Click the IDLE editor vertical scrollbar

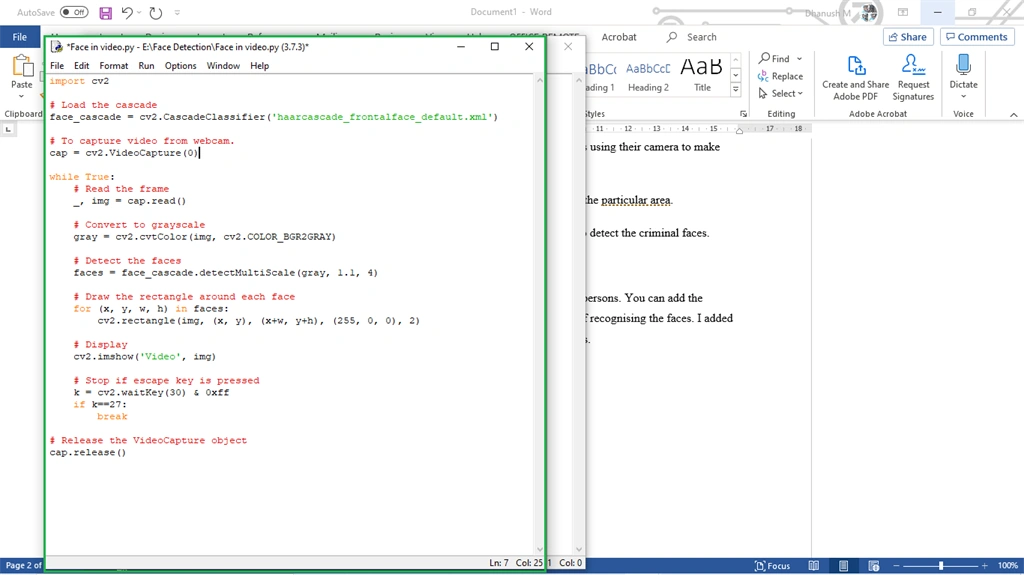click(x=539, y=315)
